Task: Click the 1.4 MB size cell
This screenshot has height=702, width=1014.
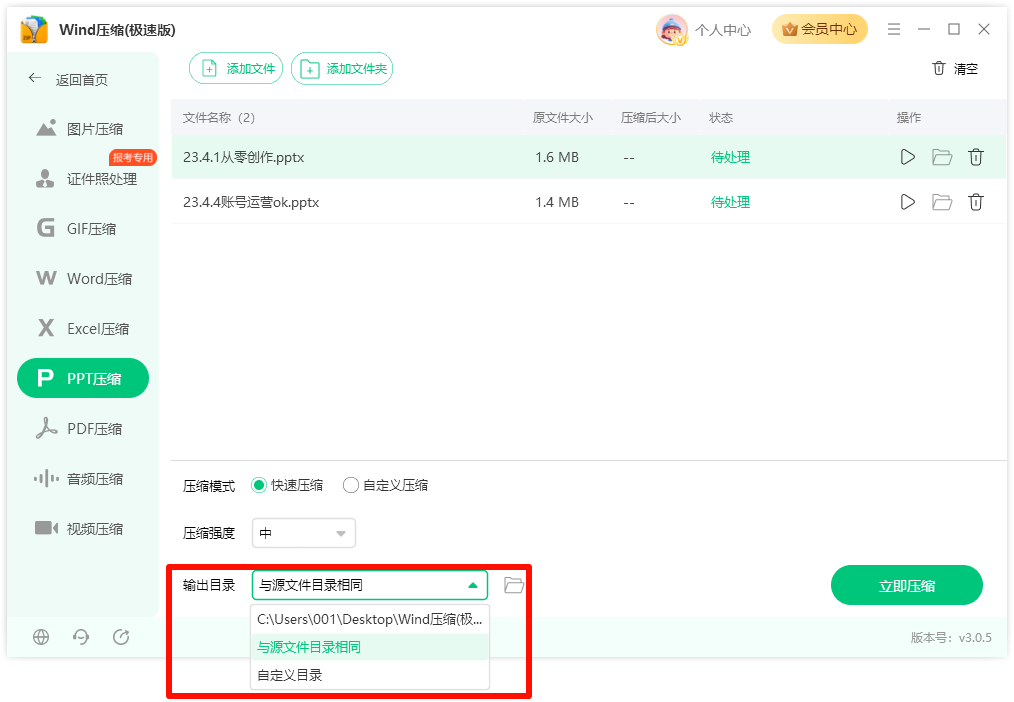Action: pyautogui.click(x=557, y=202)
